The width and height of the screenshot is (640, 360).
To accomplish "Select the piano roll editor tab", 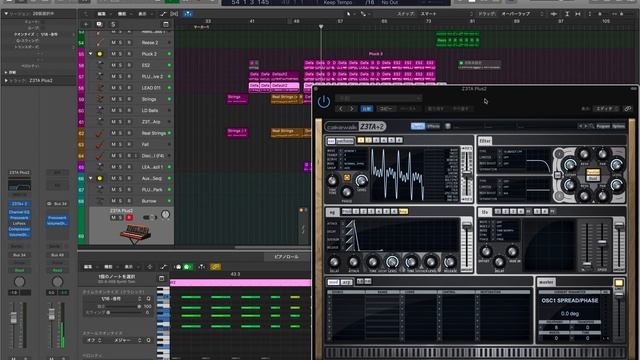I will 286,257.
